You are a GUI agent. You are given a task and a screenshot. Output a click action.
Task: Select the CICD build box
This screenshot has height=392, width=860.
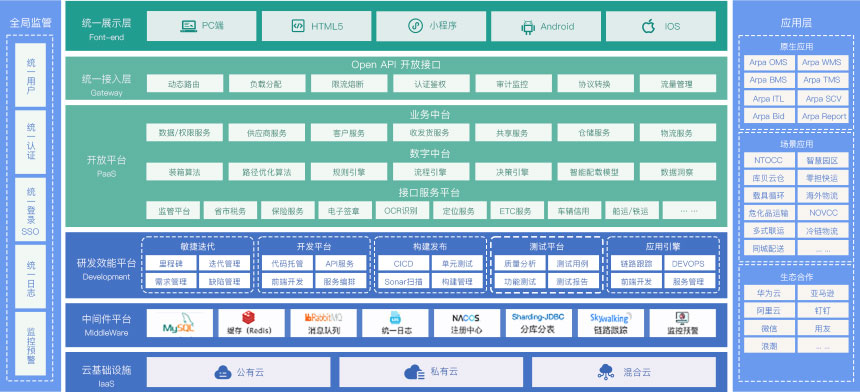click(403, 264)
